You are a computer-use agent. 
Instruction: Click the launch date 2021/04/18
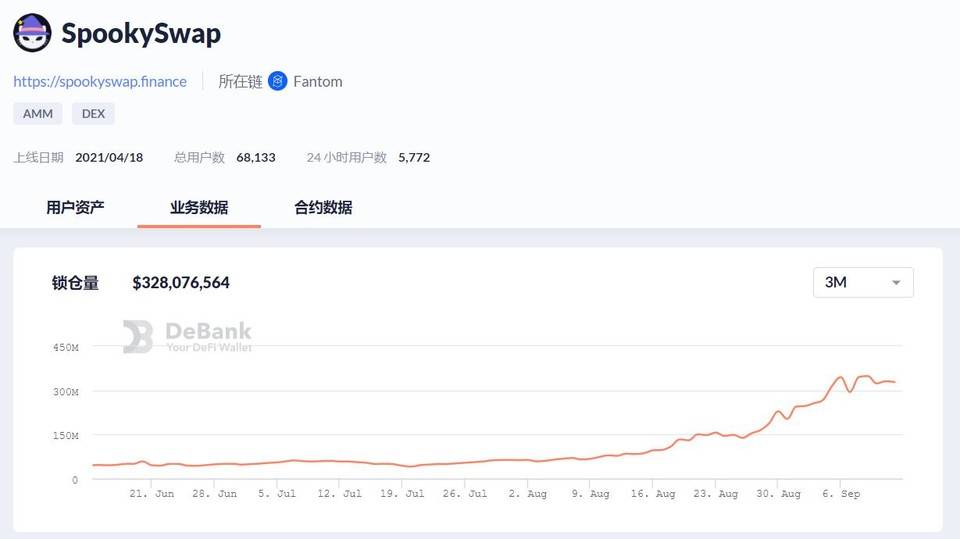coord(109,157)
